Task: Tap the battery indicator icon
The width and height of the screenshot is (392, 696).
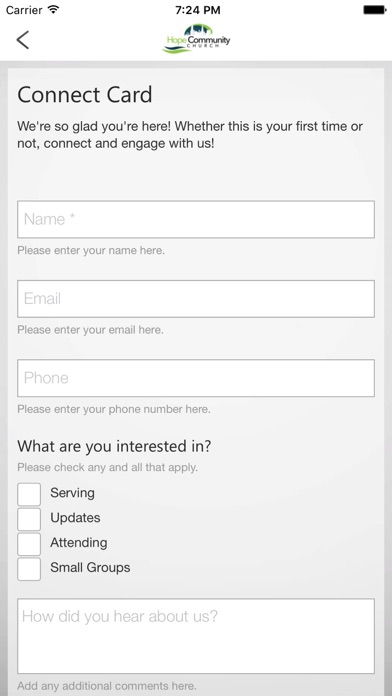Action: pos(374,10)
